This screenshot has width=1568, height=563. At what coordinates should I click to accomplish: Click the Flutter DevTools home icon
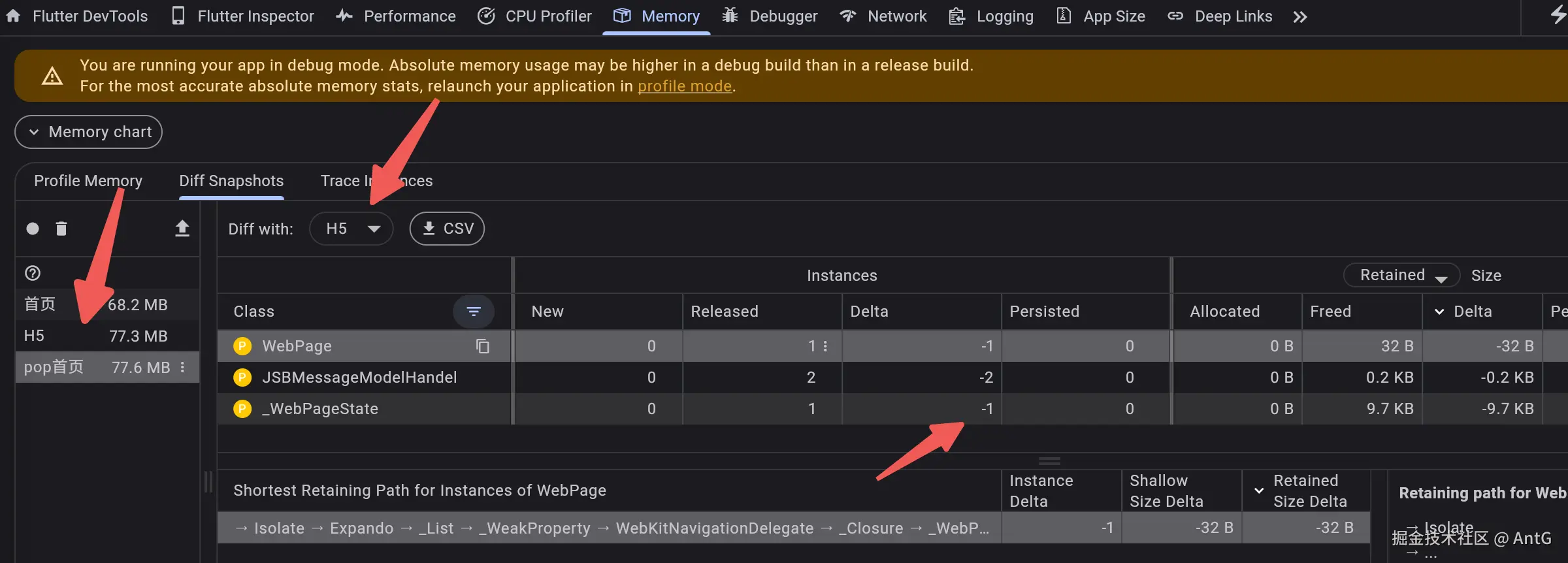(13, 16)
